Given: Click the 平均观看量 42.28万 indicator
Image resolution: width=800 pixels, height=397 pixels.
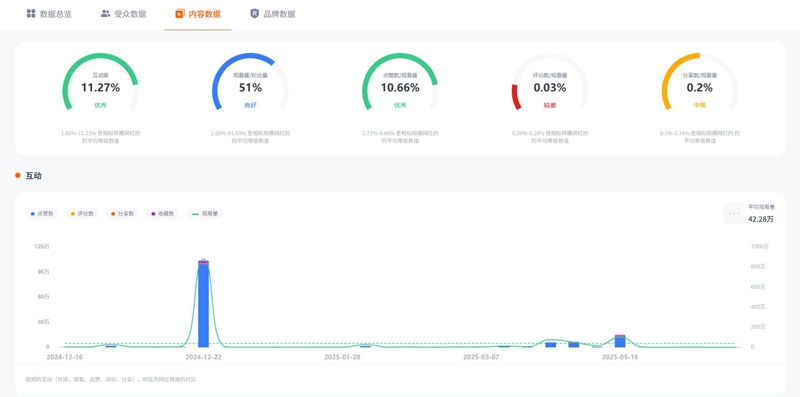Looking at the screenshot, I should click(750, 213).
